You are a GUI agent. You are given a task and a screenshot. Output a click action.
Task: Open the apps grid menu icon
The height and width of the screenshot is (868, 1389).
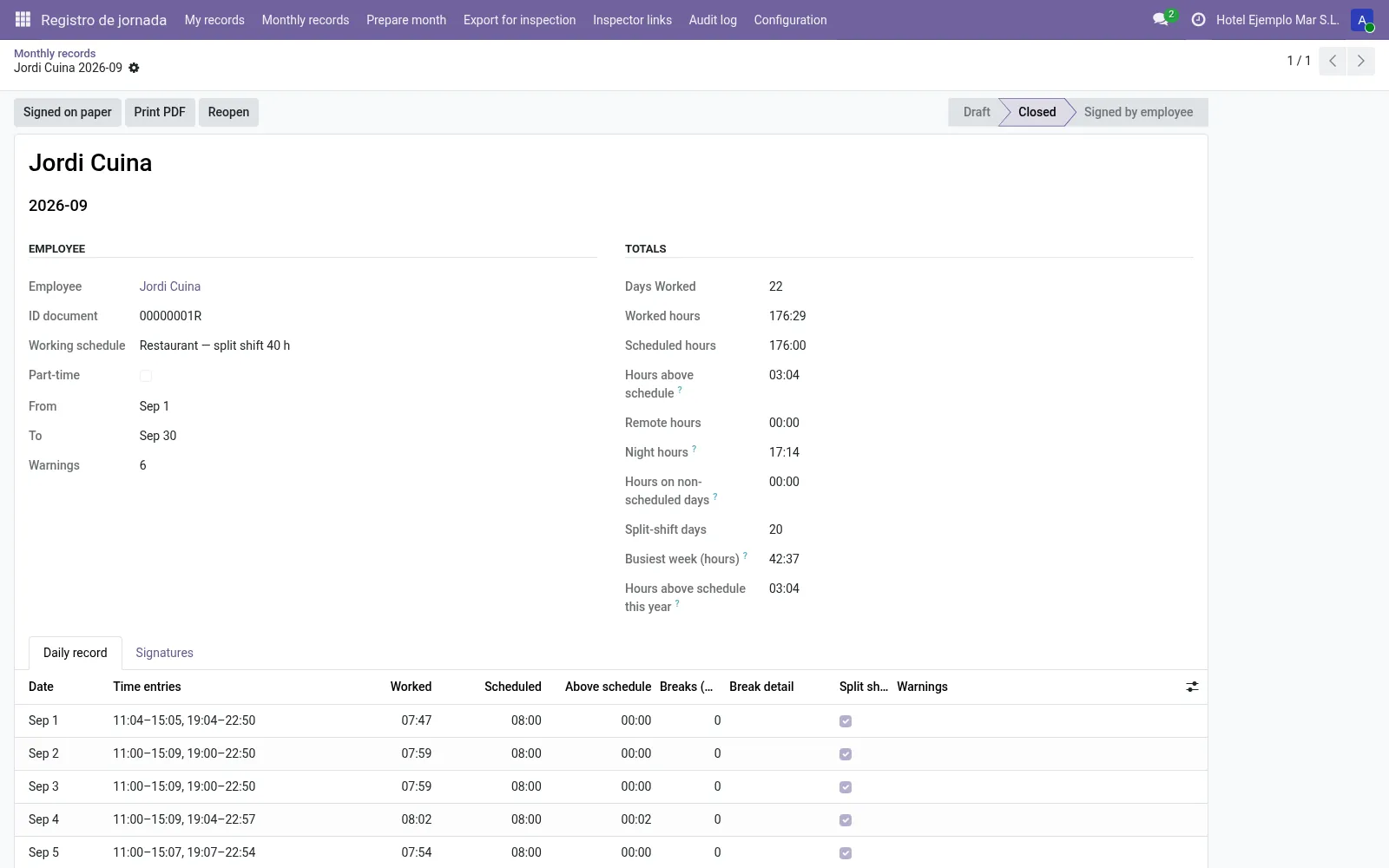pos(23,19)
